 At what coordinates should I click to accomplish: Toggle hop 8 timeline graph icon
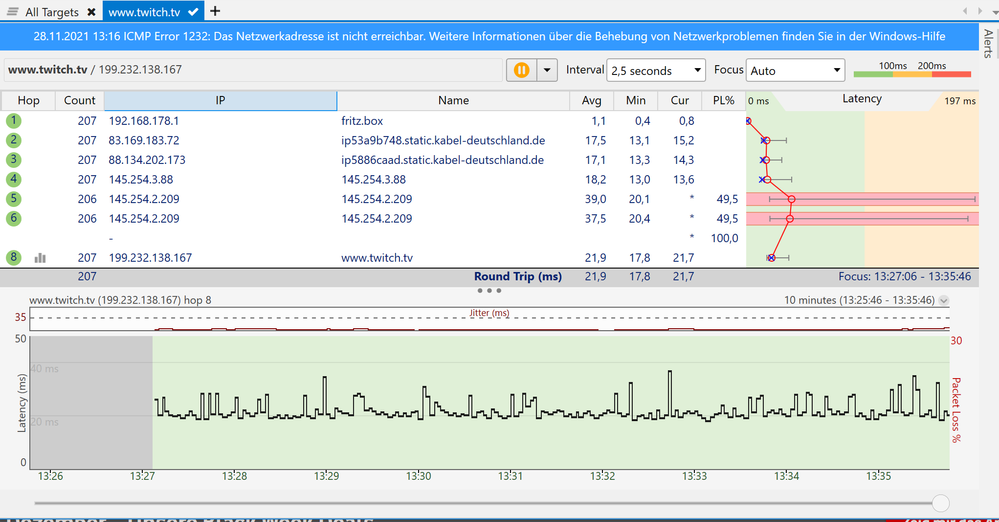[x=40, y=257]
